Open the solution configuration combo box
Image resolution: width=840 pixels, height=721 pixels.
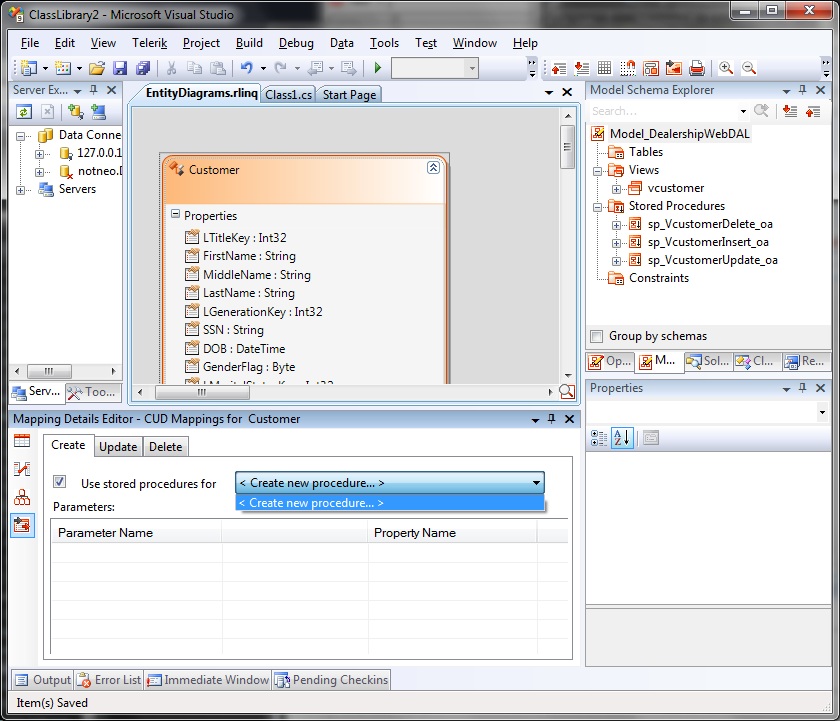tap(434, 68)
